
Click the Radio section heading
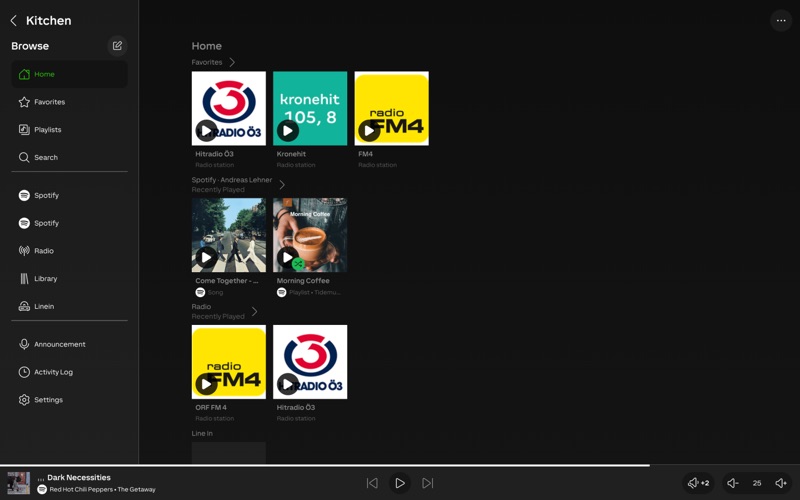[x=201, y=307]
